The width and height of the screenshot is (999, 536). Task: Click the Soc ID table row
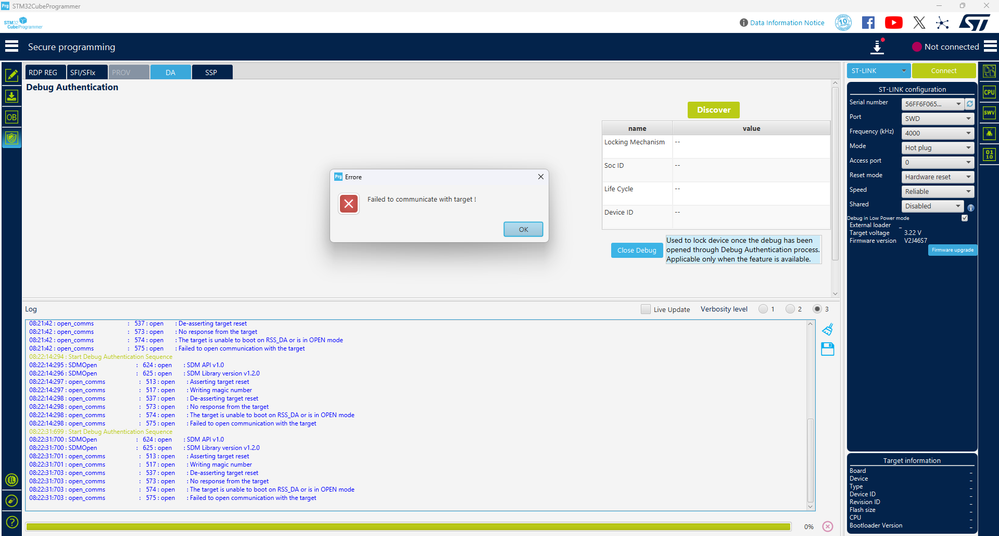click(716, 170)
